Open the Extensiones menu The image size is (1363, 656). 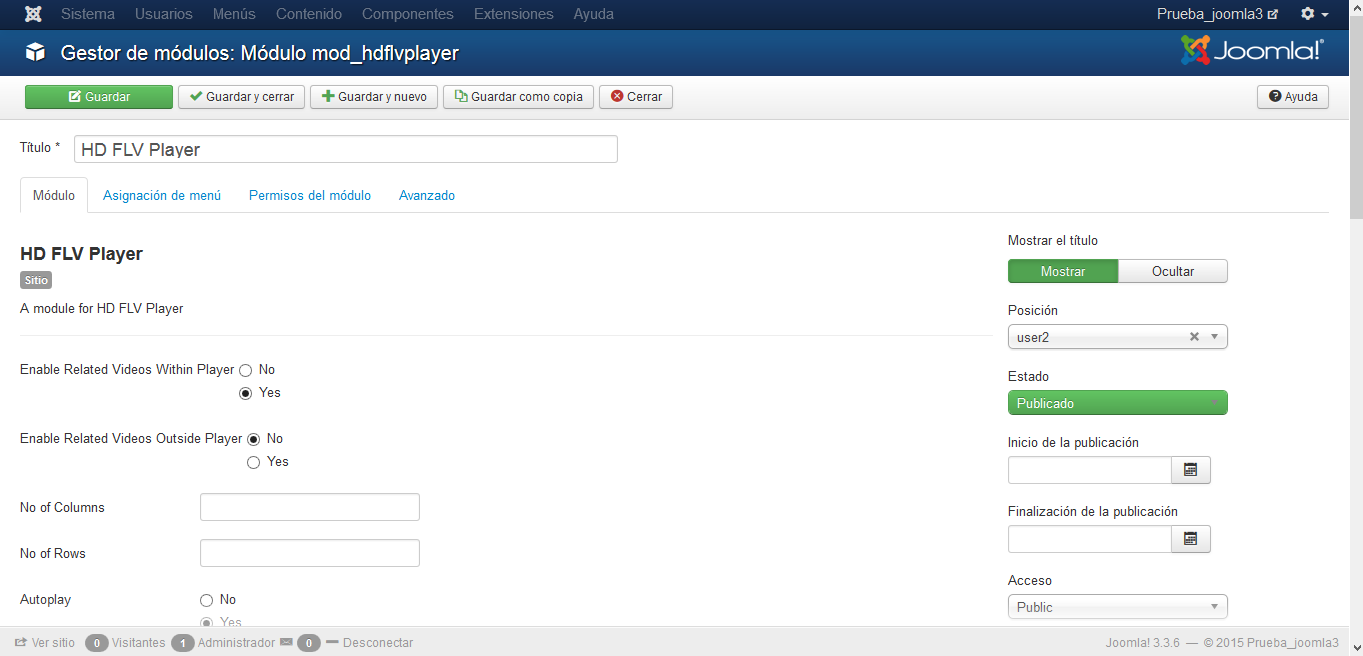click(513, 14)
